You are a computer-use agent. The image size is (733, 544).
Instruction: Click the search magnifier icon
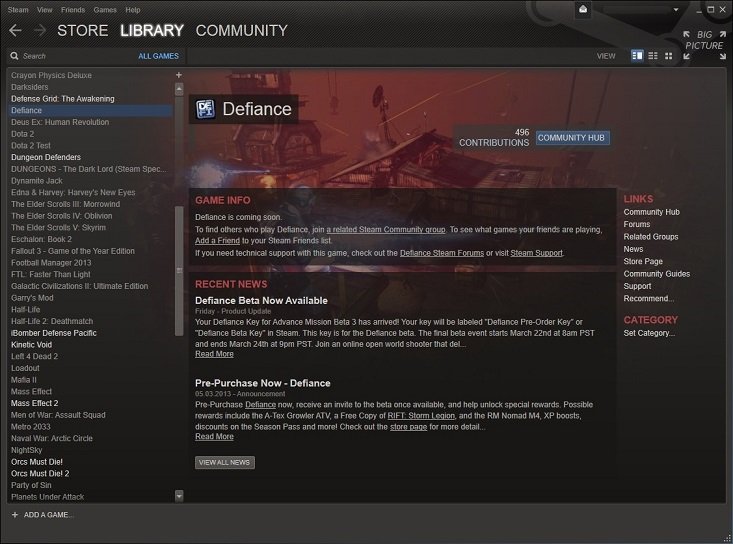[14, 56]
